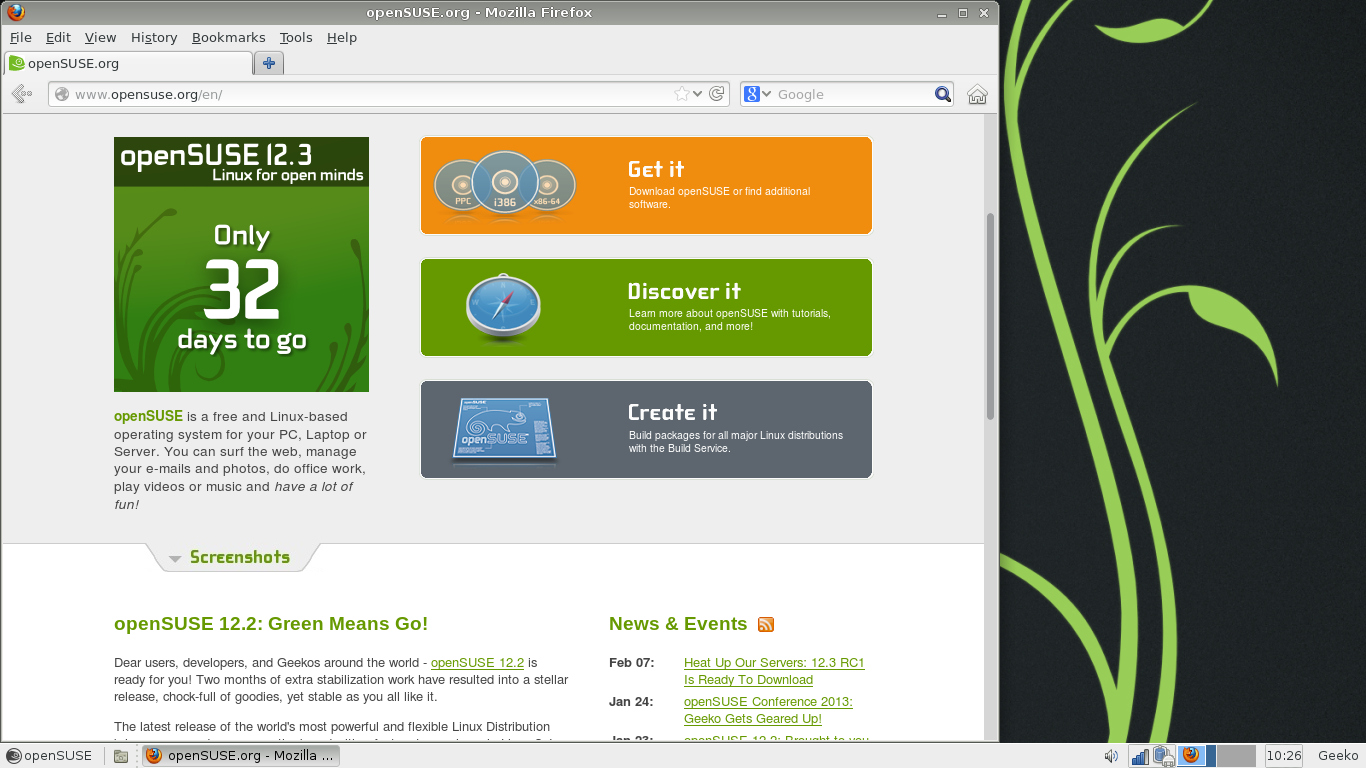
Task: Open the History menu
Action: (153, 37)
